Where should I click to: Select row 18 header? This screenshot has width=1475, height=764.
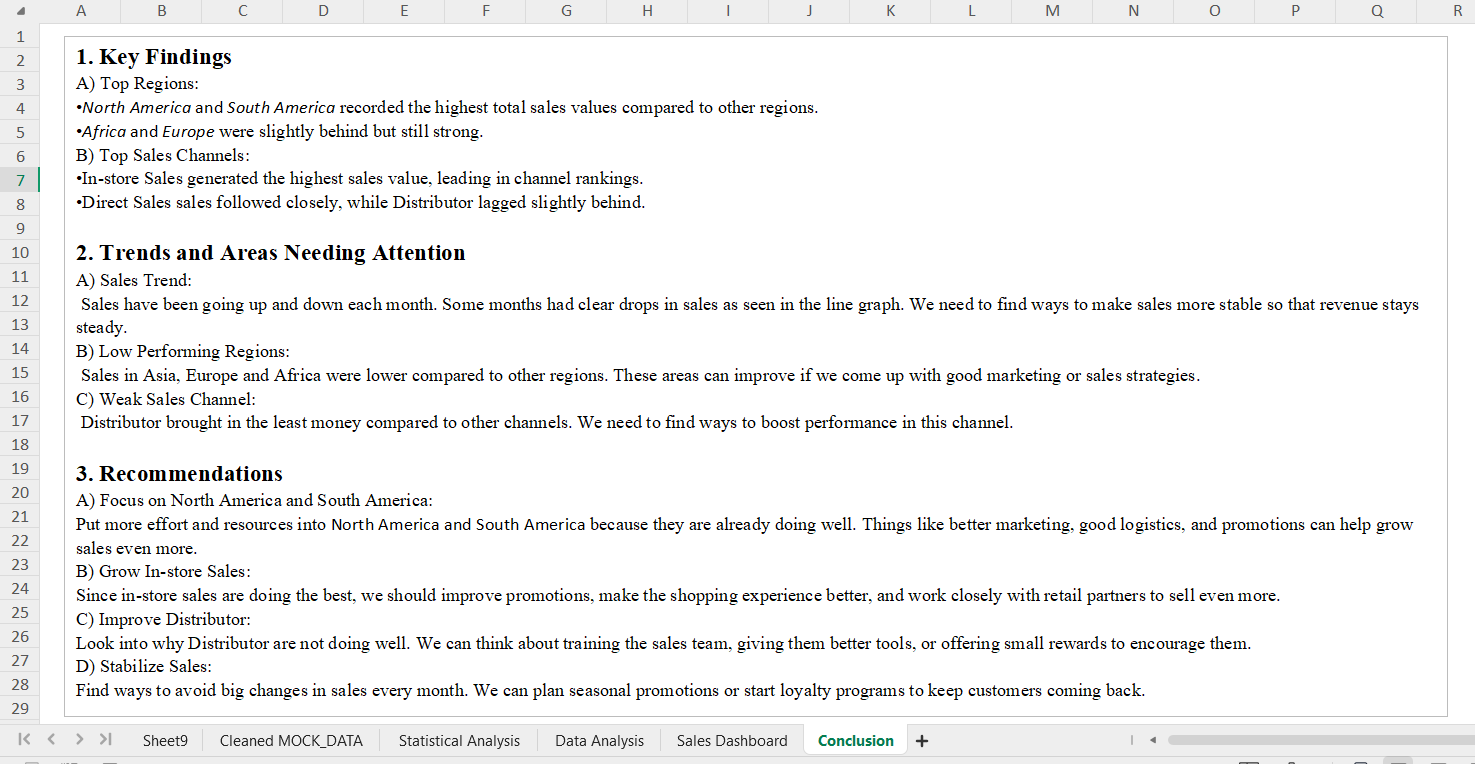click(20, 444)
